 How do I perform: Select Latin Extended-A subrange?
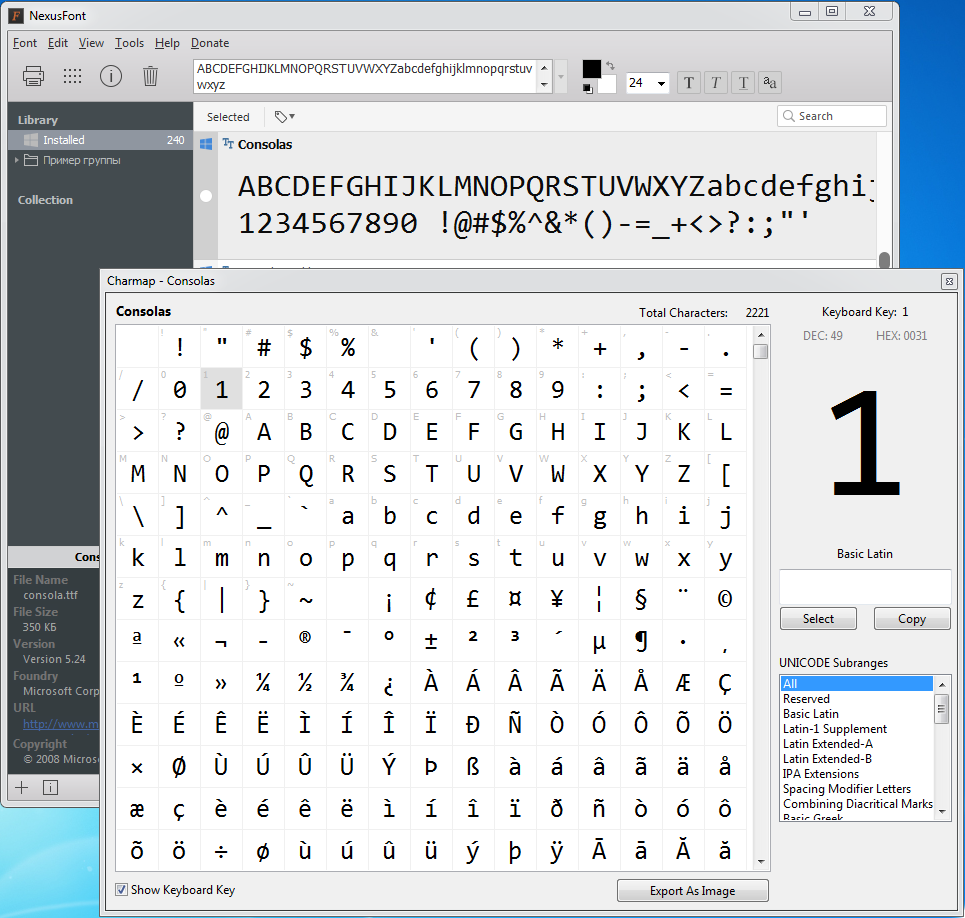coord(857,744)
